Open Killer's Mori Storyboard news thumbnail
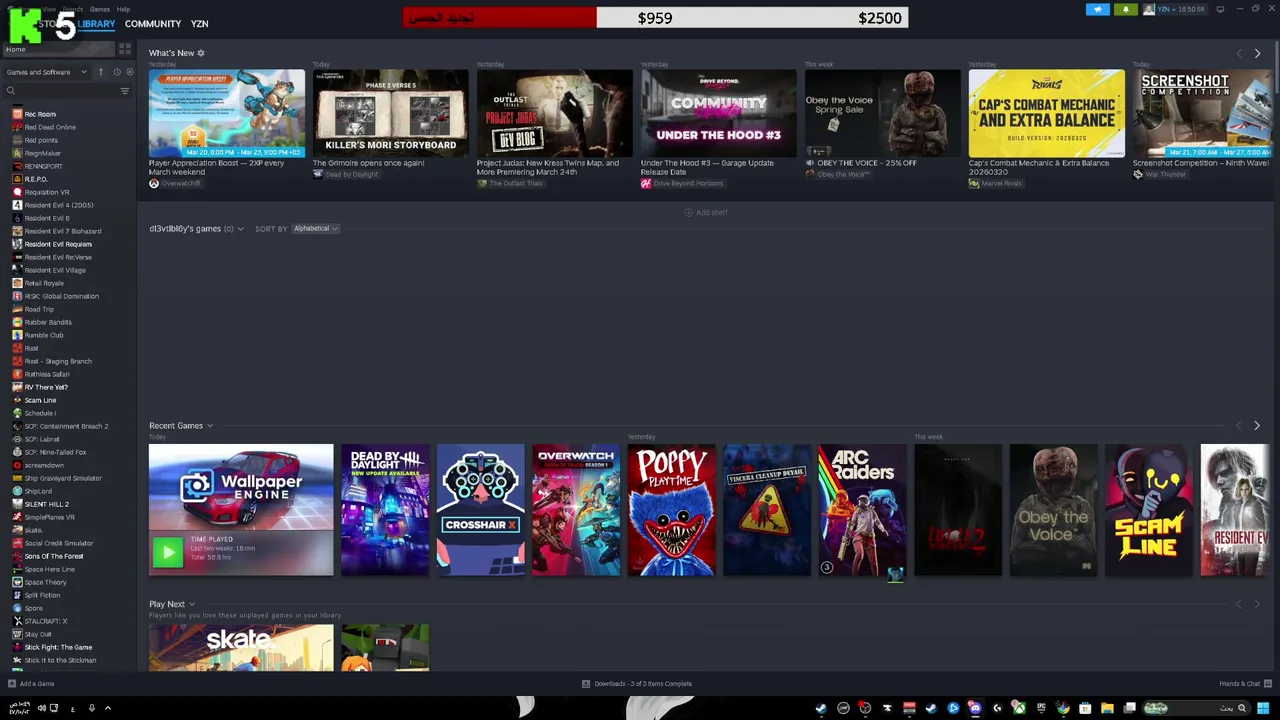The height and width of the screenshot is (720, 1280). coord(391,113)
